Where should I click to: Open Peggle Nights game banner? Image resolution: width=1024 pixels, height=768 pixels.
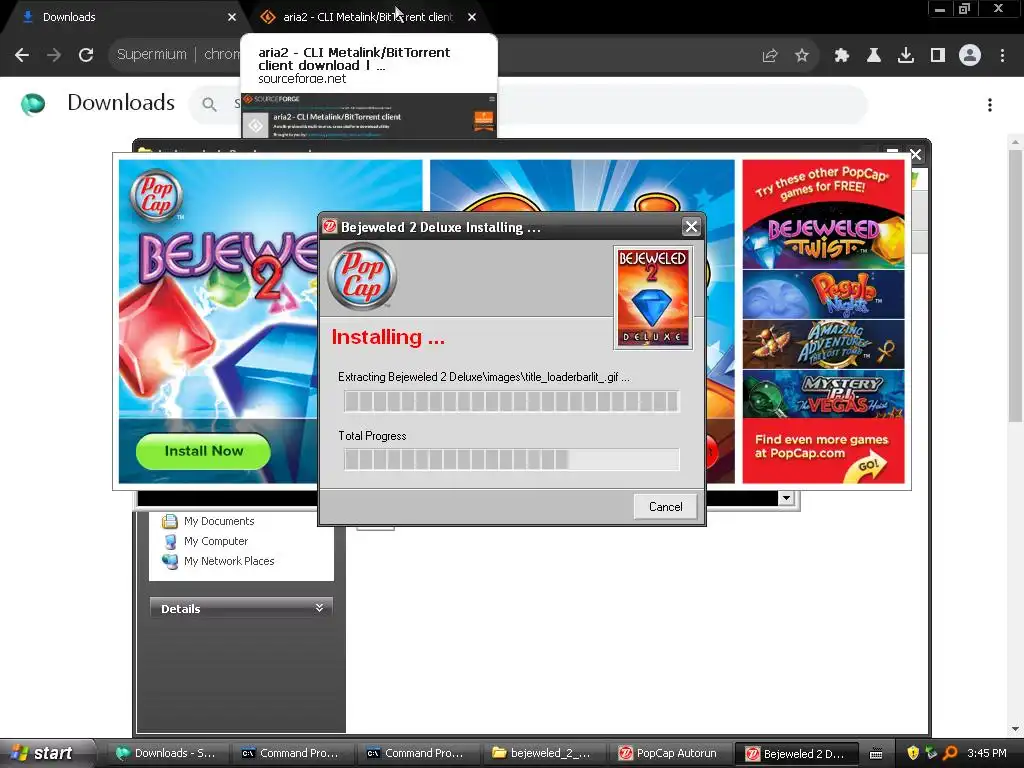pos(823,295)
